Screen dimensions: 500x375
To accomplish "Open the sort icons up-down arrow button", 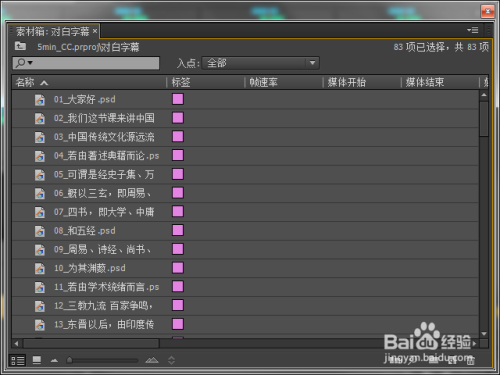I will (x=171, y=360).
